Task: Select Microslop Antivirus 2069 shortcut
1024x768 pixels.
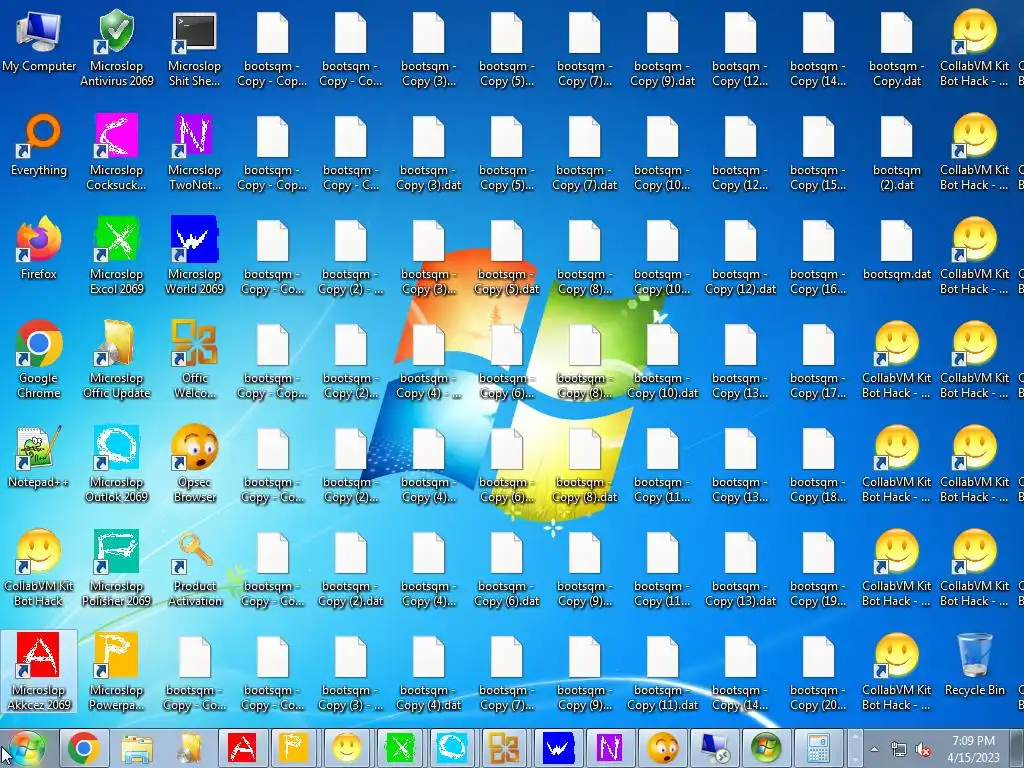Action: click(x=116, y=48)
